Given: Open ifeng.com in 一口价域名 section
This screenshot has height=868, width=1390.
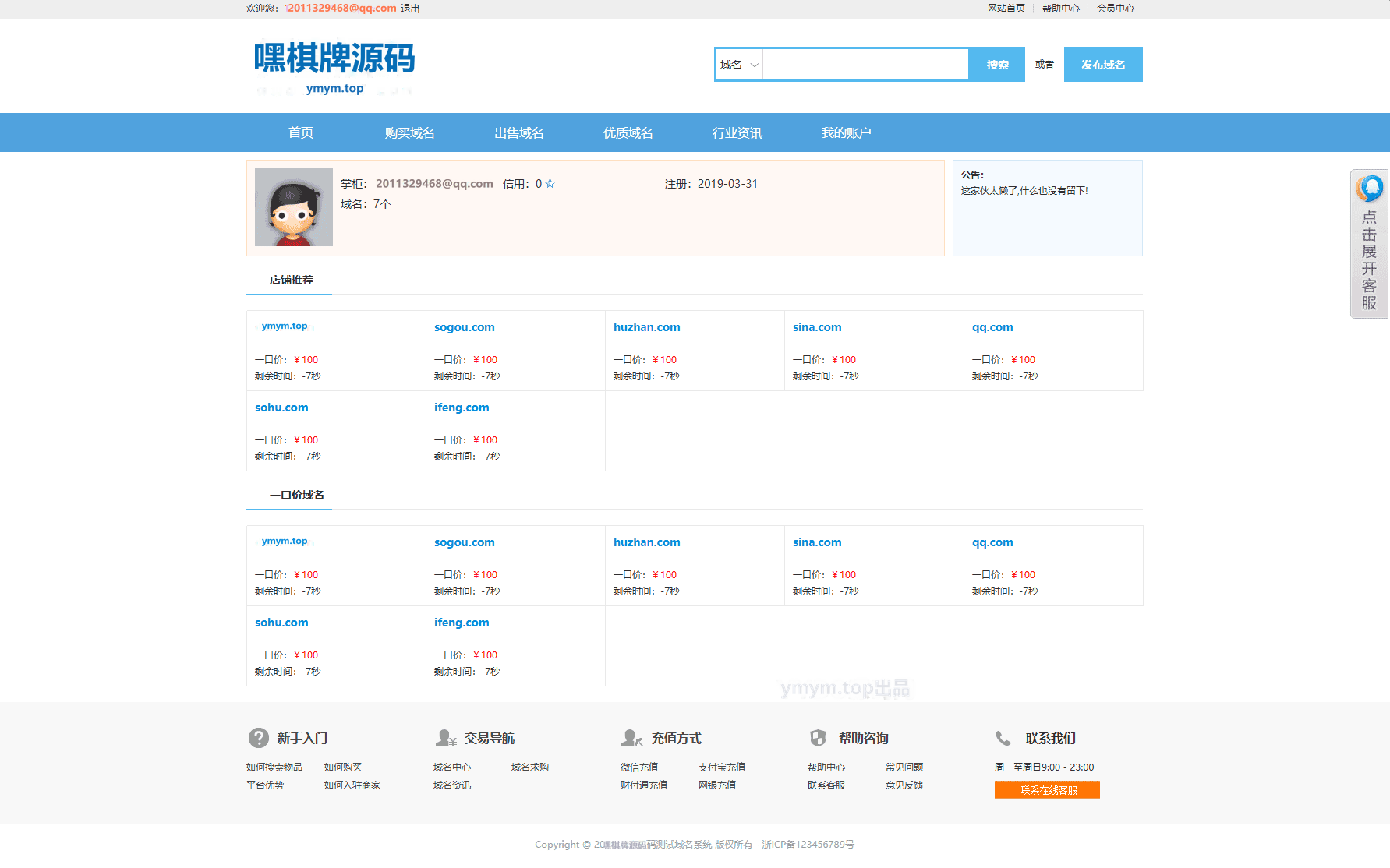Looking at the screenshot, I should tap(462, 623).
